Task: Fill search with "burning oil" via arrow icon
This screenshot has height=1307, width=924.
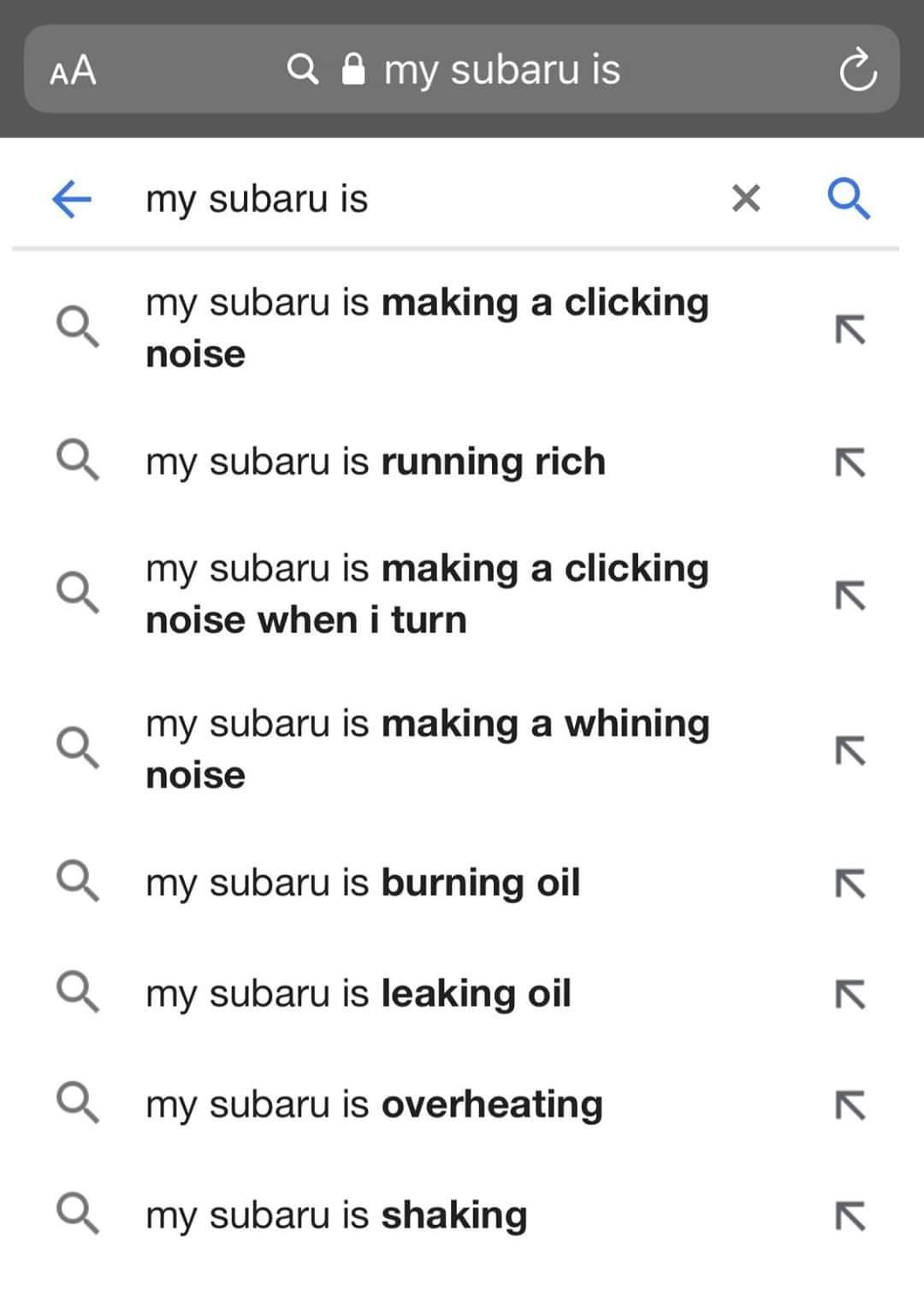Action: 850,884
